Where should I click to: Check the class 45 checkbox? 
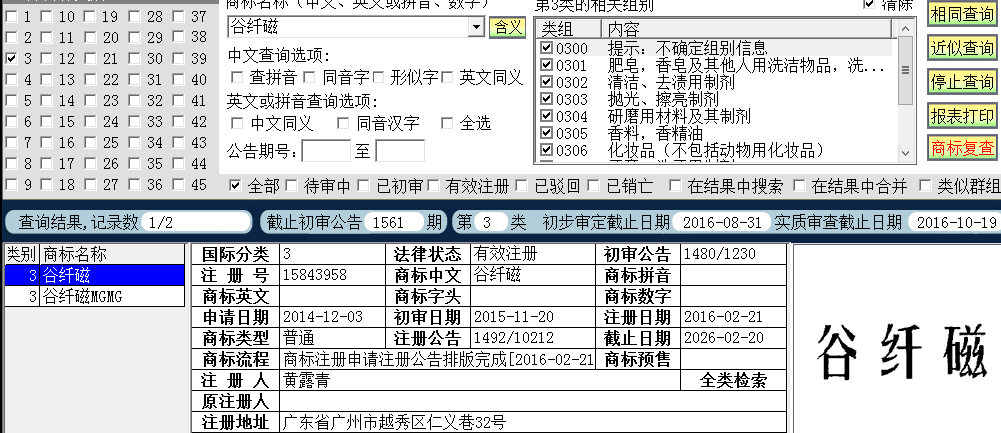tap(178, 185)
